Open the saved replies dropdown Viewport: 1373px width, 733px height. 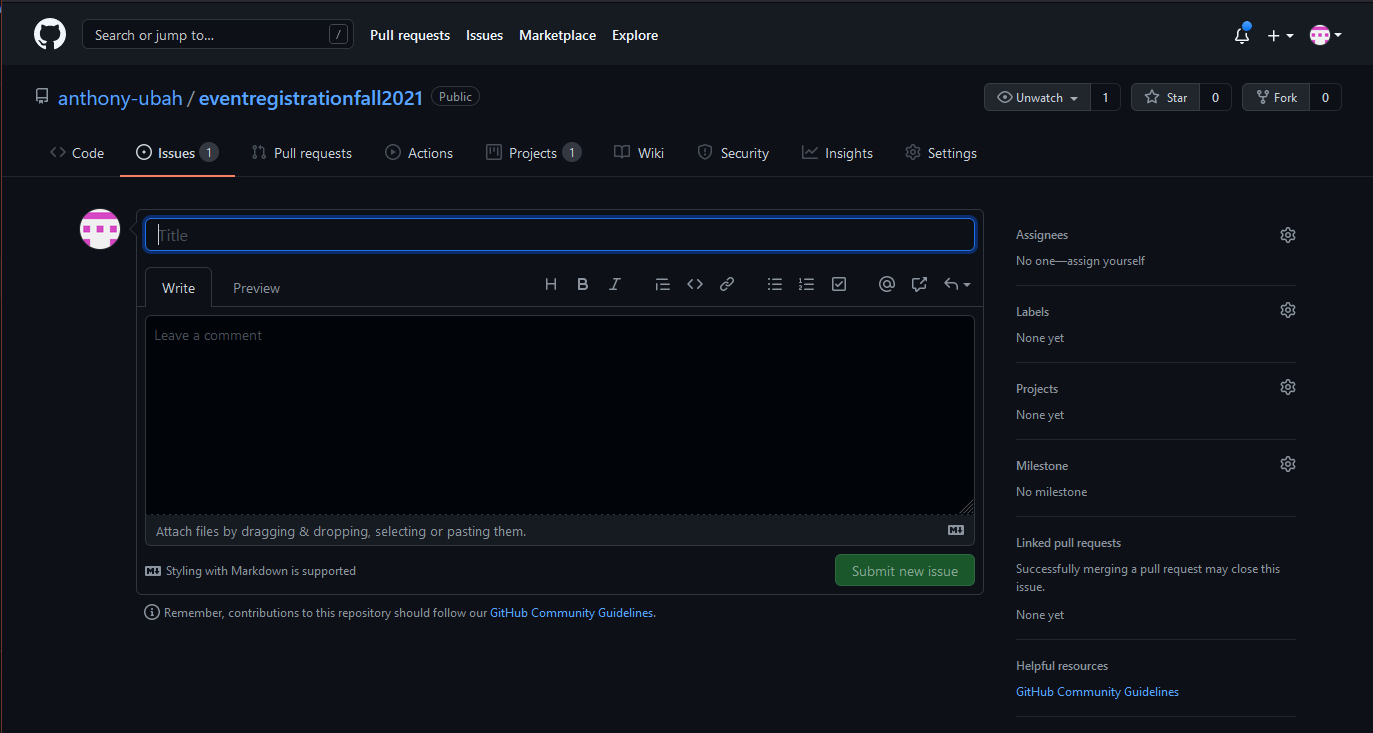click(x=957, y=285)
